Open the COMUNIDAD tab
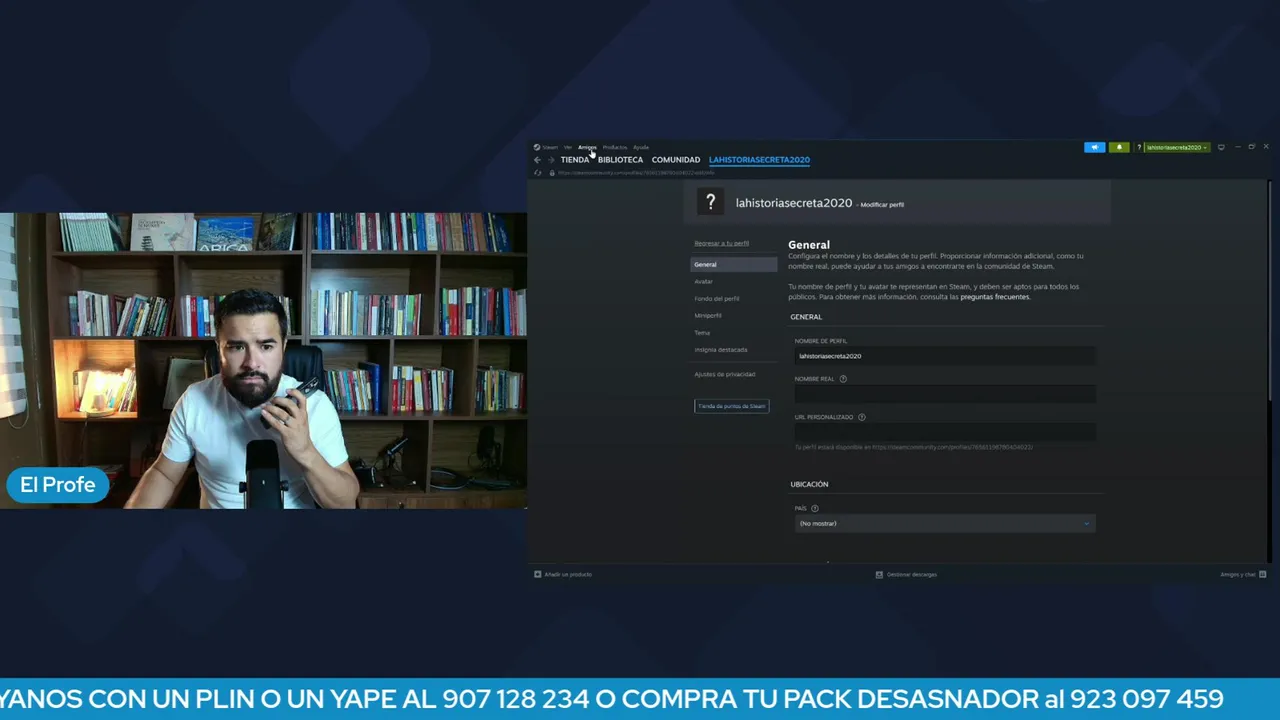This screenshot has height=720, width=1280. pyautogui.click(x=676, y=160)
